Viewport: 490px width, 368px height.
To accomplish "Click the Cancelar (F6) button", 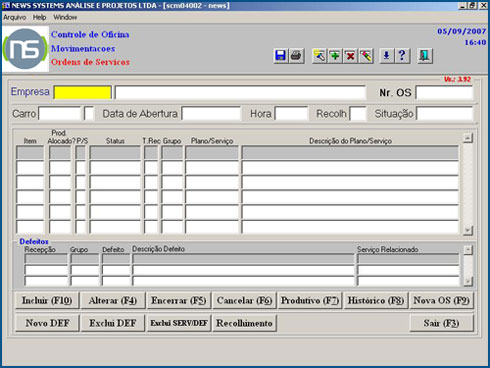I will [244, 301].
